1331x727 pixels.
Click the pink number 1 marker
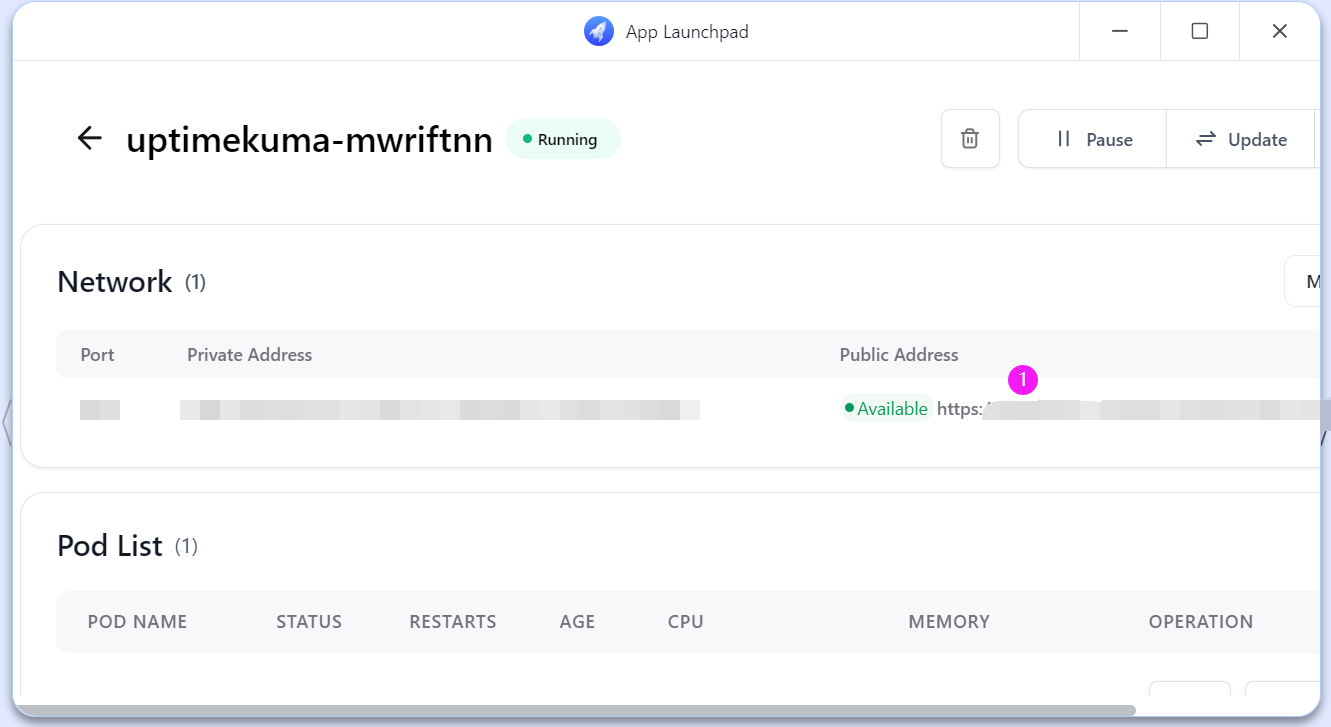(1023, 380)
